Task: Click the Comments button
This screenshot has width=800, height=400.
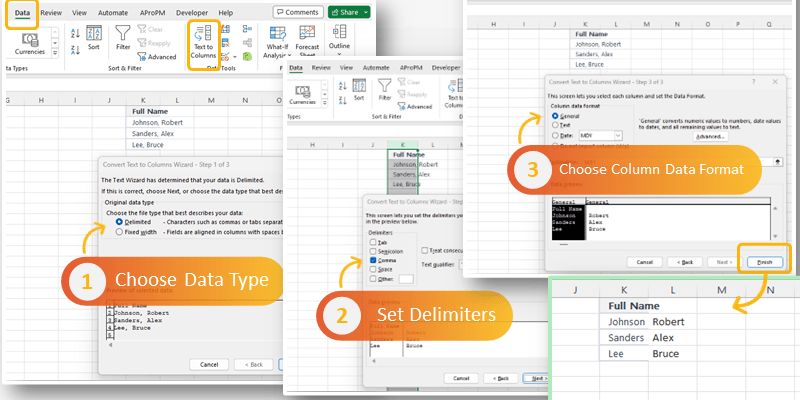Action: 298,12
